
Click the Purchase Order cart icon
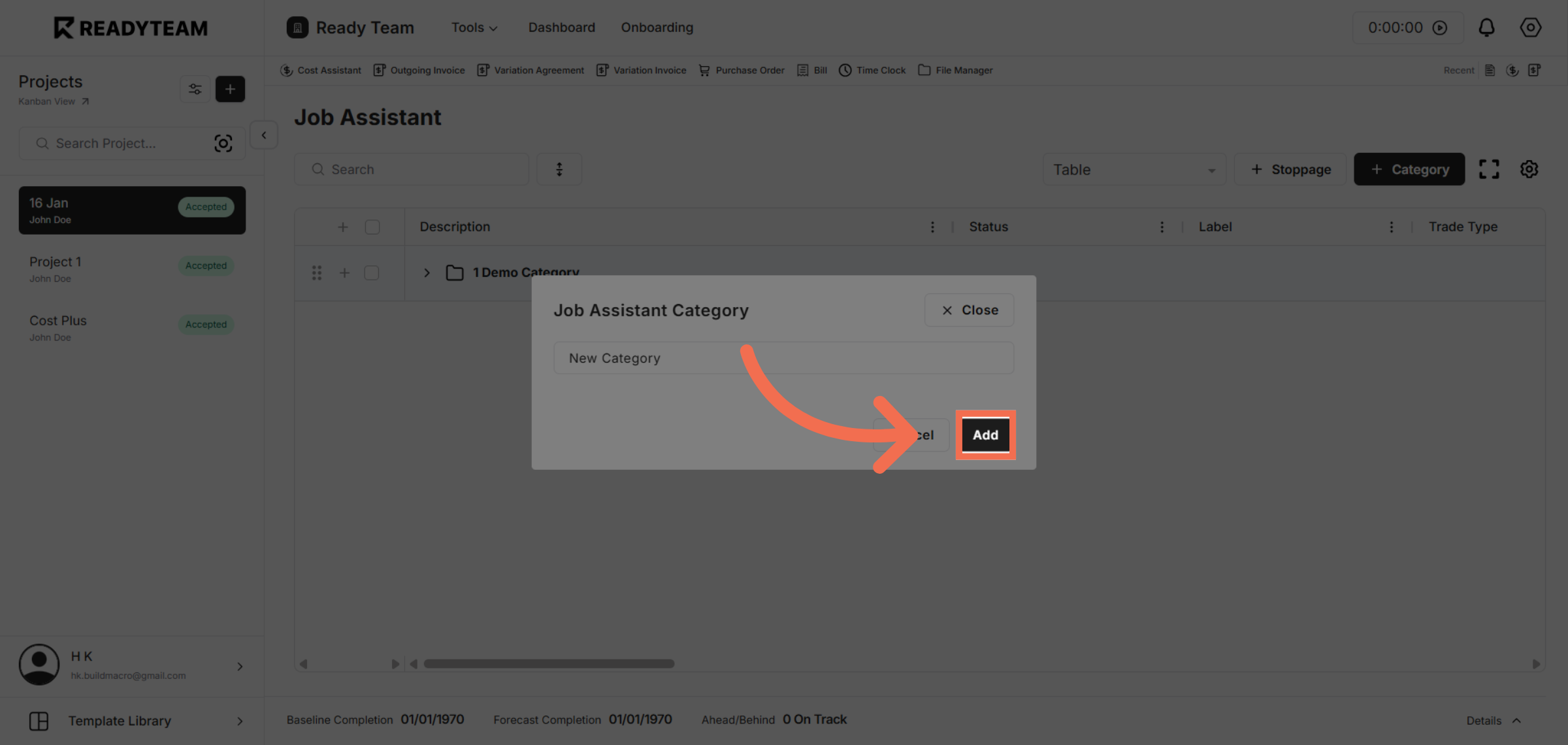pyautogui.click(x=704, y=70)
